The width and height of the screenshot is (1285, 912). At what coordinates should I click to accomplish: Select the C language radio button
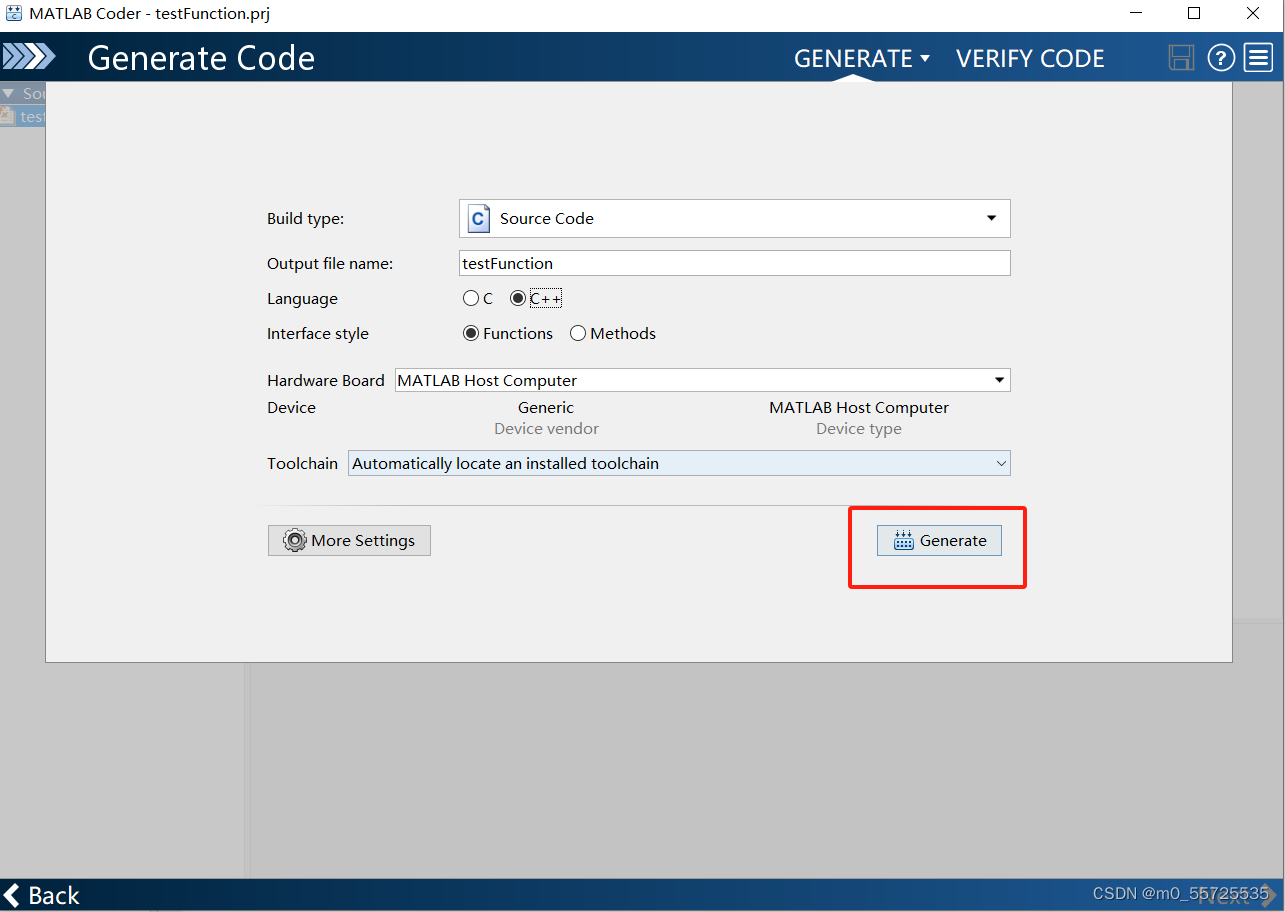click(x=470, y=298)
